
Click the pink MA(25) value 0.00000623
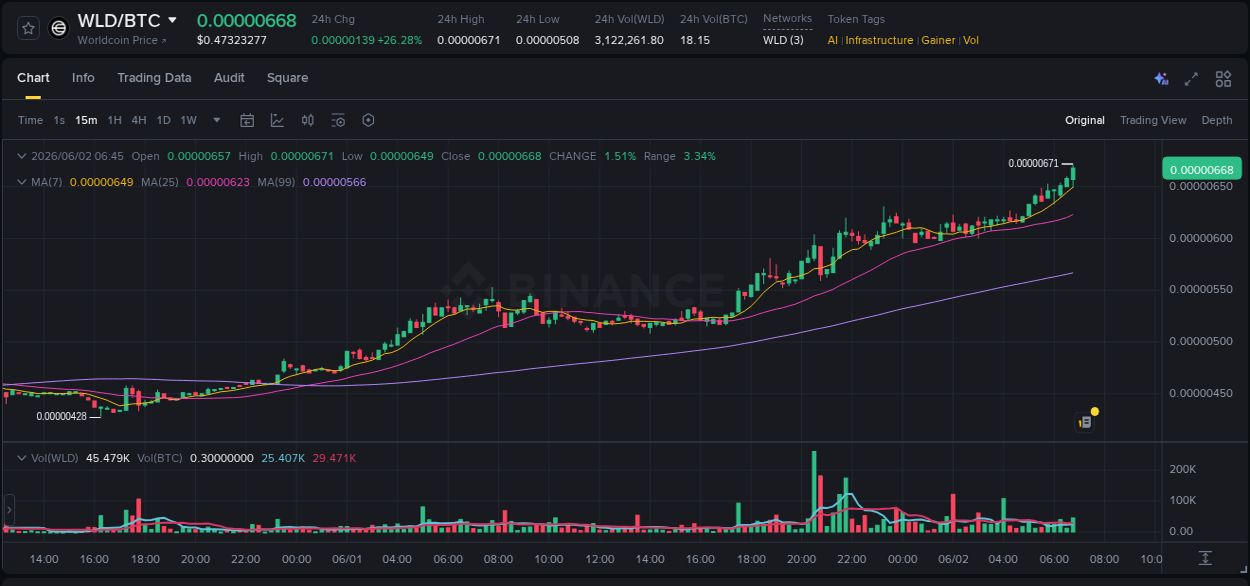pyautogui.click(x=218, y=182)
